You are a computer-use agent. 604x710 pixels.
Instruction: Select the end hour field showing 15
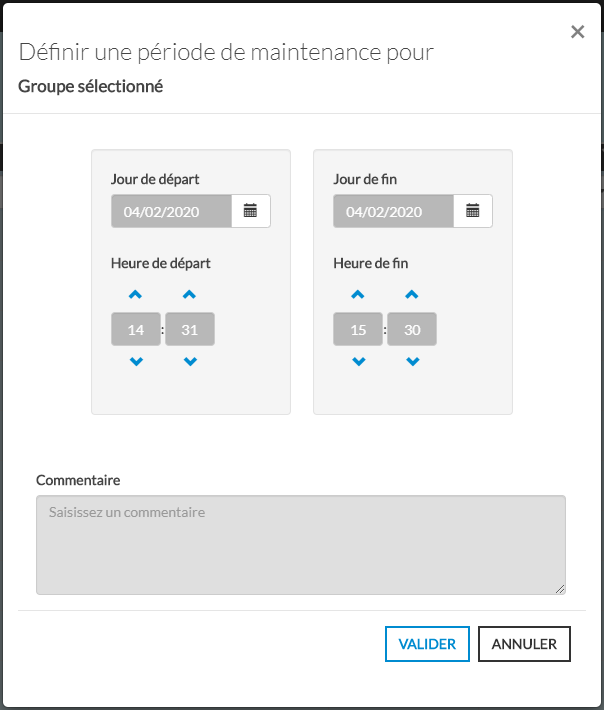(x=358, y=329)
